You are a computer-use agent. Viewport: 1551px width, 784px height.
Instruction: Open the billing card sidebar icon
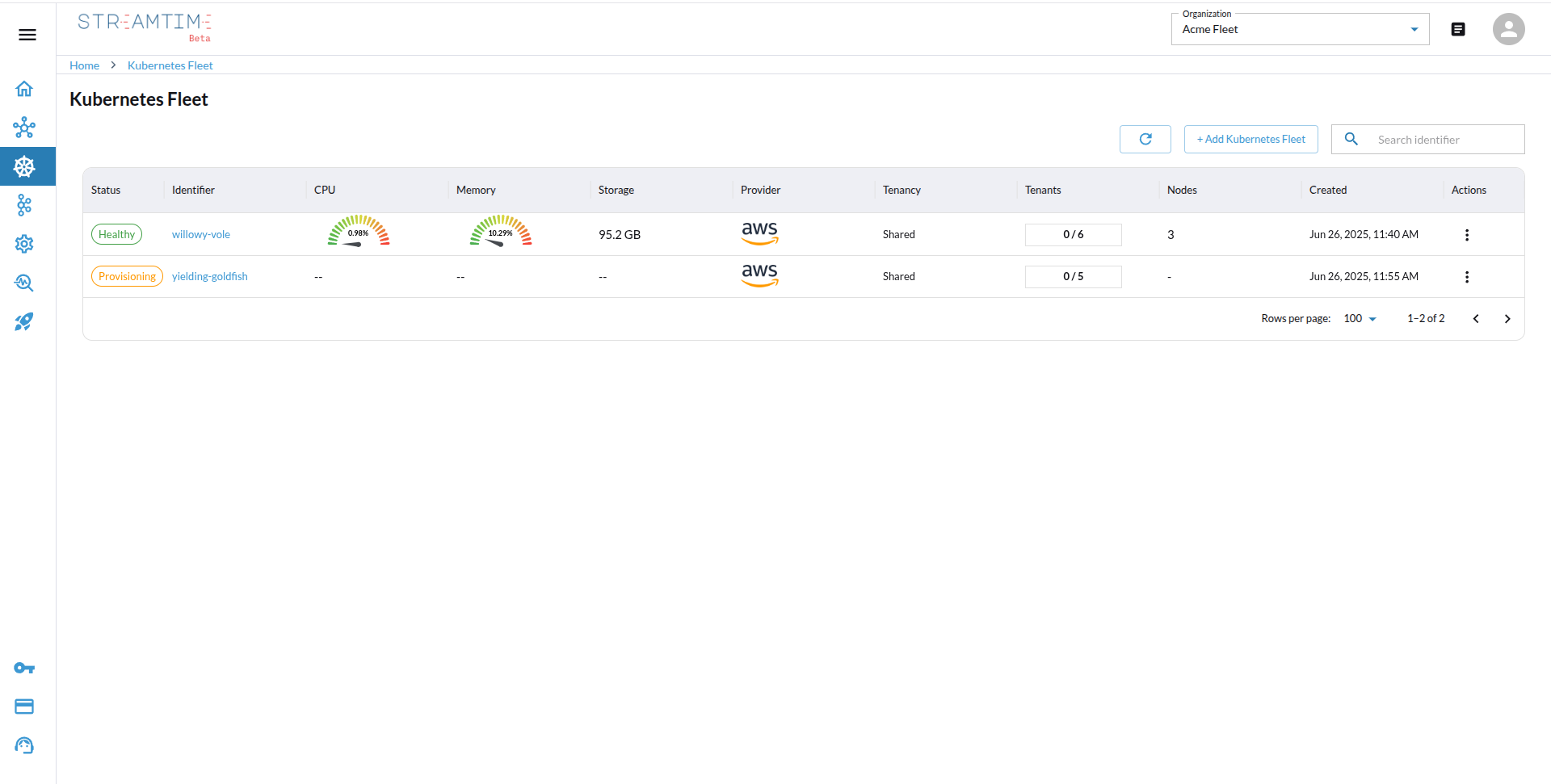pyautogui.click(x=24, y=706)
